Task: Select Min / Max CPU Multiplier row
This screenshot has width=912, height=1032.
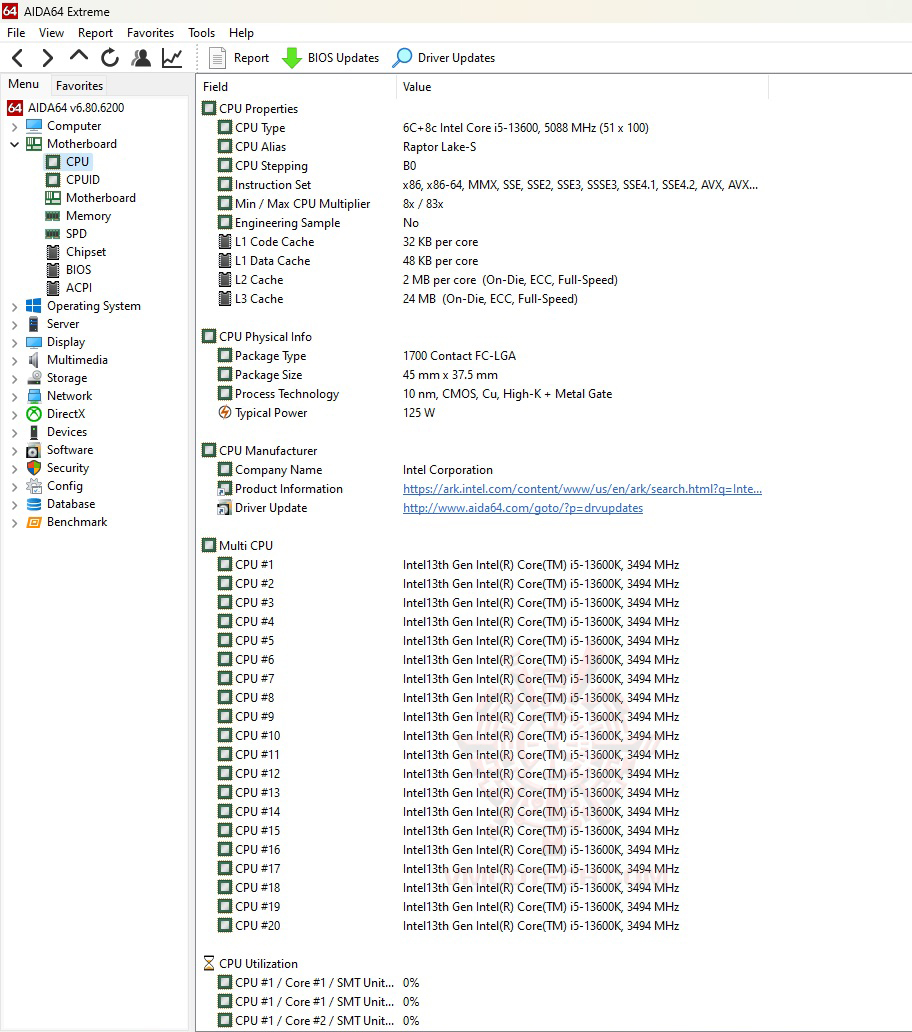Action: tap(331, 204)
